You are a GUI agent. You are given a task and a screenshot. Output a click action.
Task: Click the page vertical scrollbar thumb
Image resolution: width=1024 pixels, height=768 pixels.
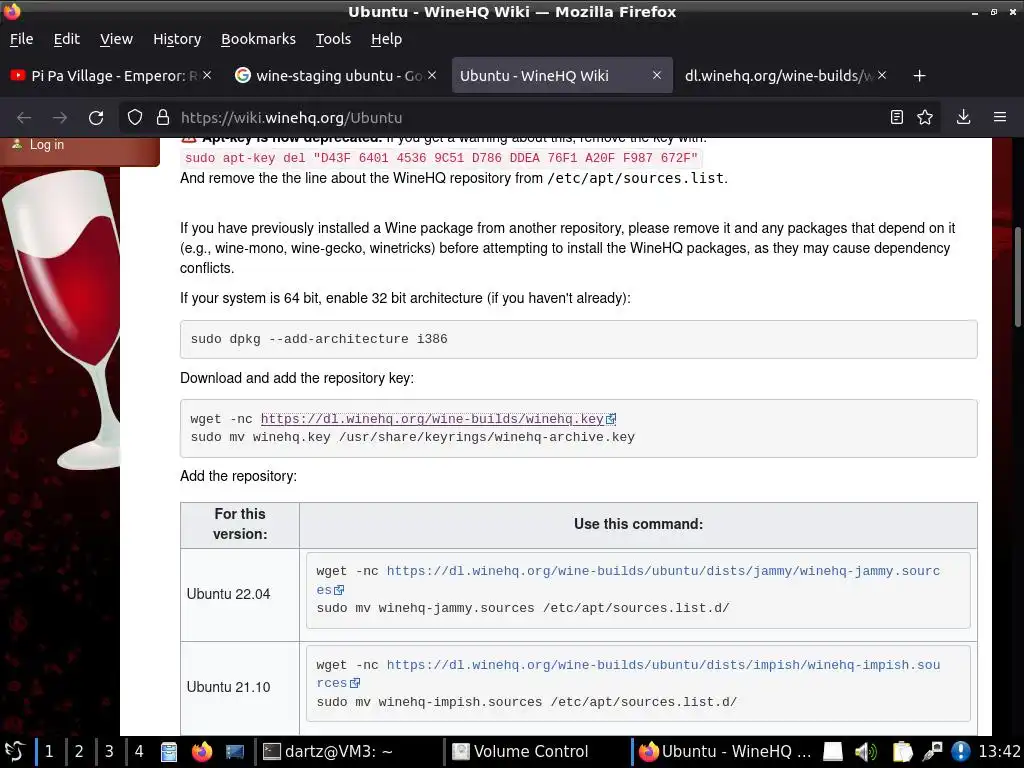click(x=1017, y=276)
